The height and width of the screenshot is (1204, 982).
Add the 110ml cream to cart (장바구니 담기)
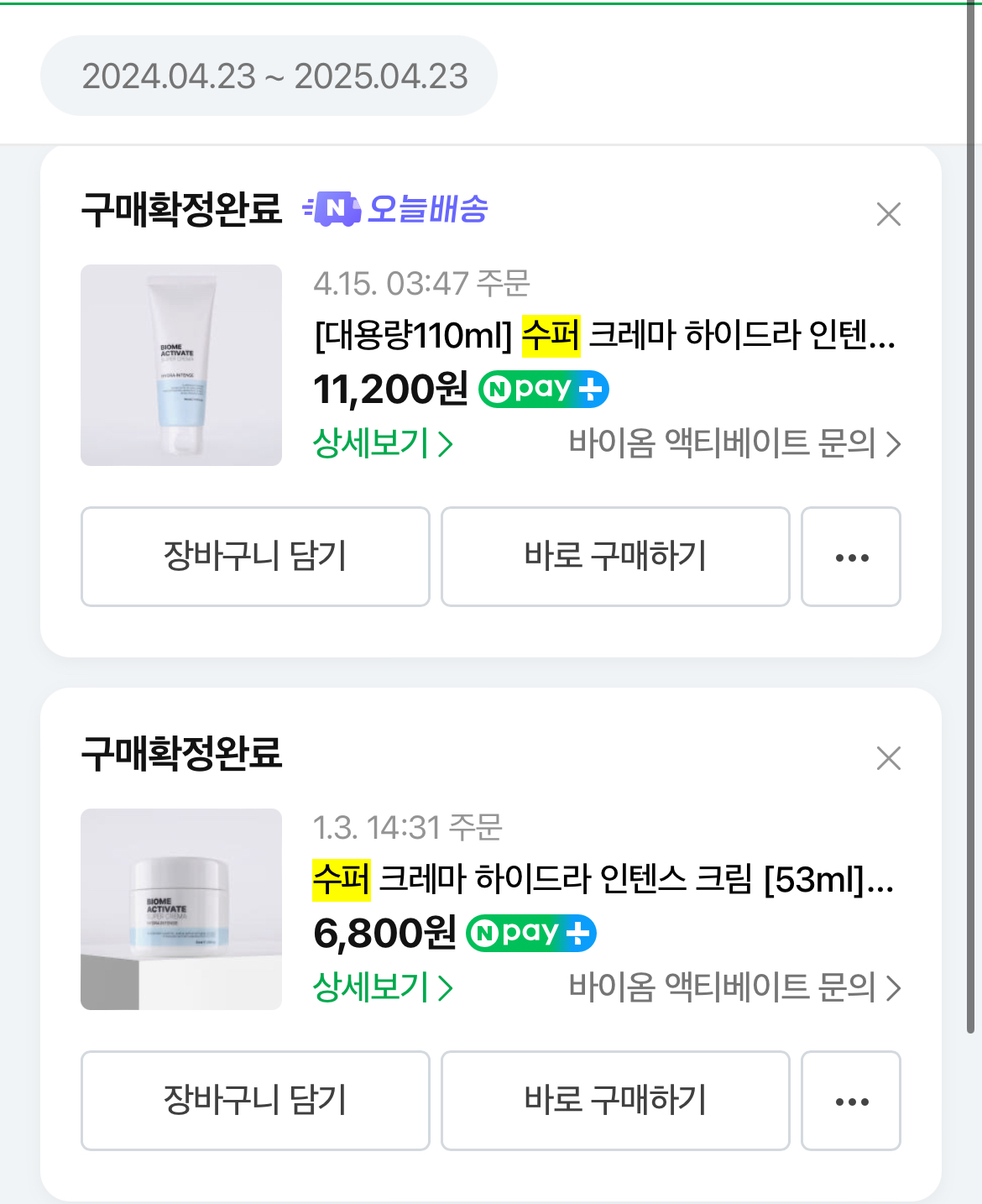coord(255,557)
